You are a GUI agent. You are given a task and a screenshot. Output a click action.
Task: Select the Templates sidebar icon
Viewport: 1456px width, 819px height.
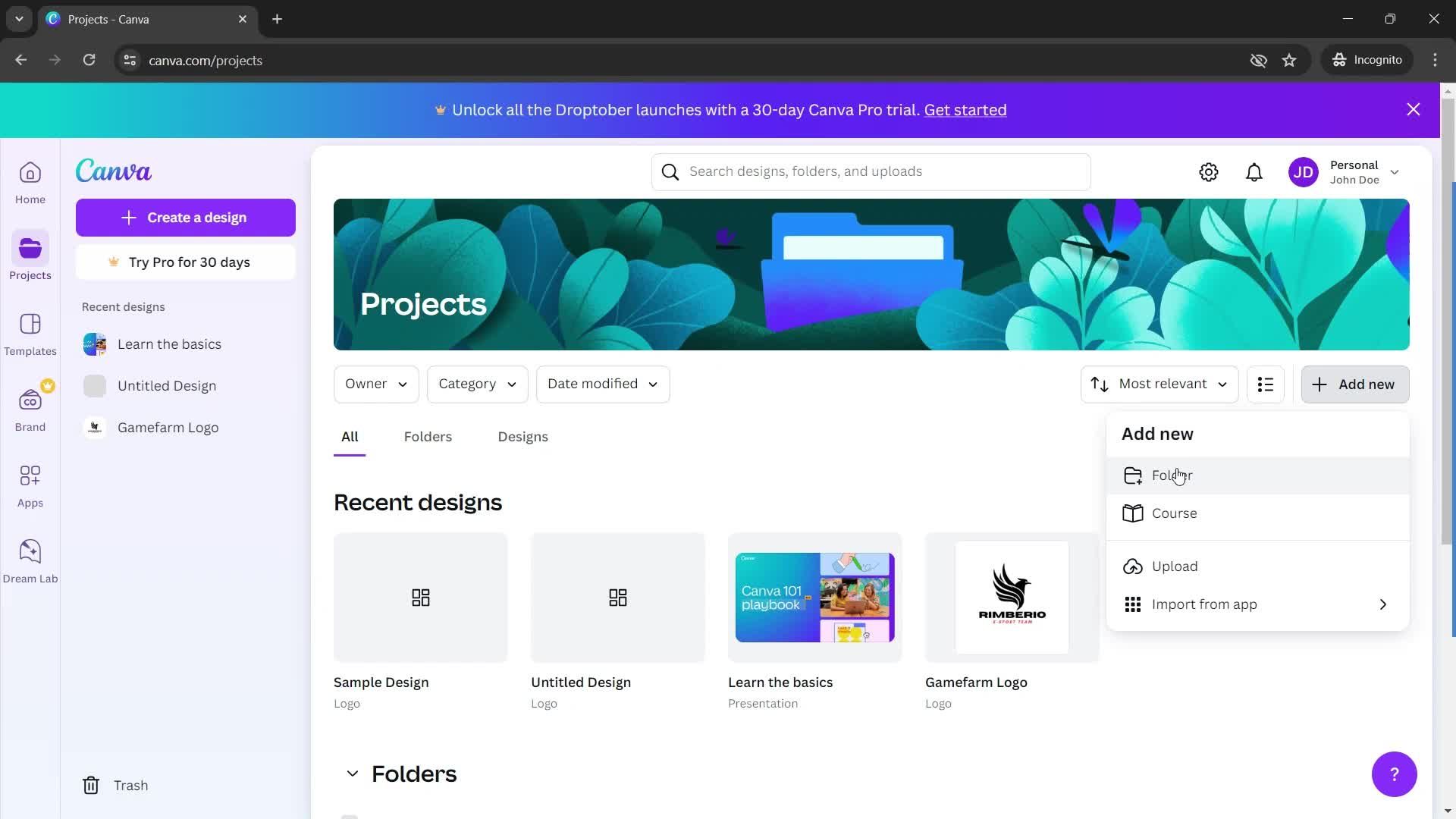click(x=29, y=336)
